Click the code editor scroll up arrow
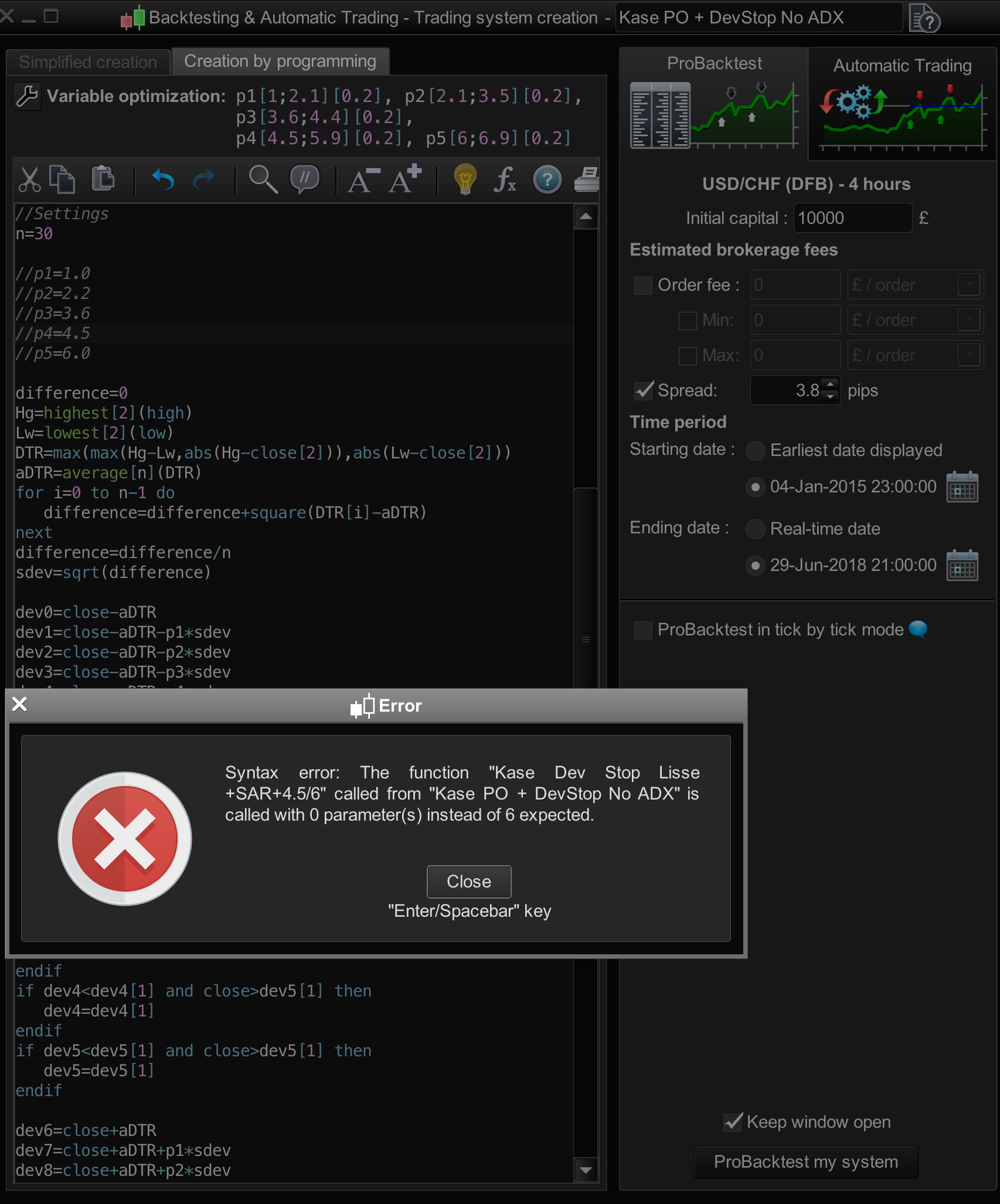1000x1204 pixels. point(586,217)
